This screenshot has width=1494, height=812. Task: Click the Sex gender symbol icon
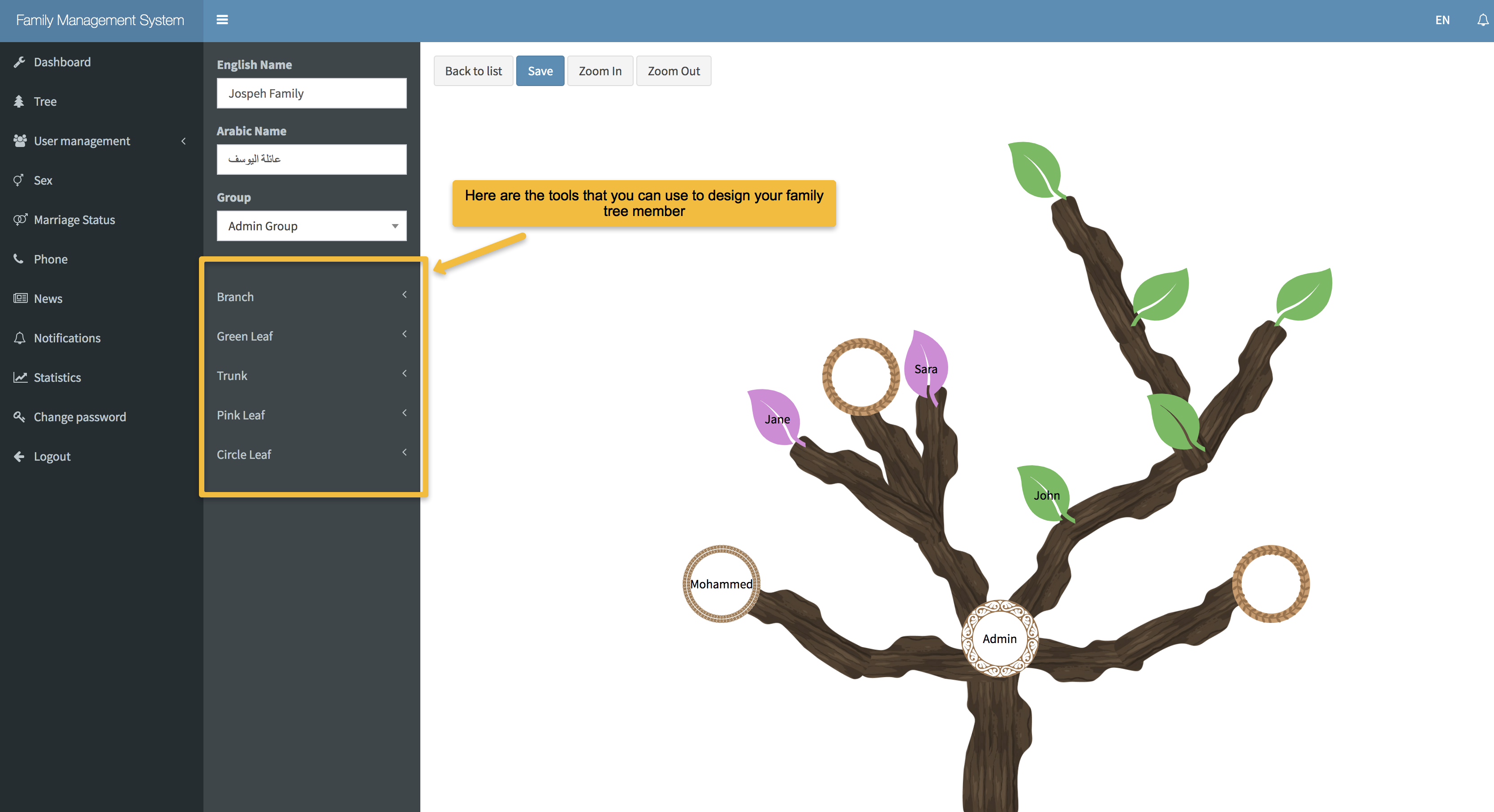click(x=19, y=181)
